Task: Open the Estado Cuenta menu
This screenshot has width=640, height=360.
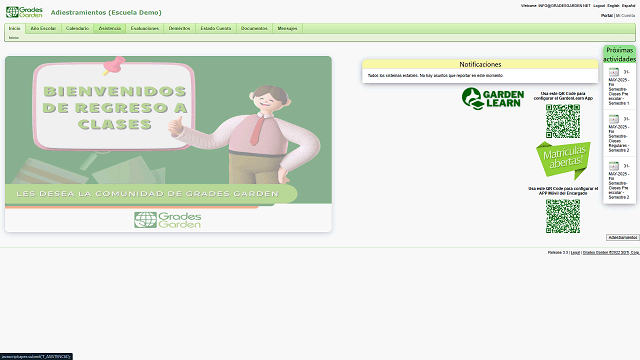Action: coord(216,28)
